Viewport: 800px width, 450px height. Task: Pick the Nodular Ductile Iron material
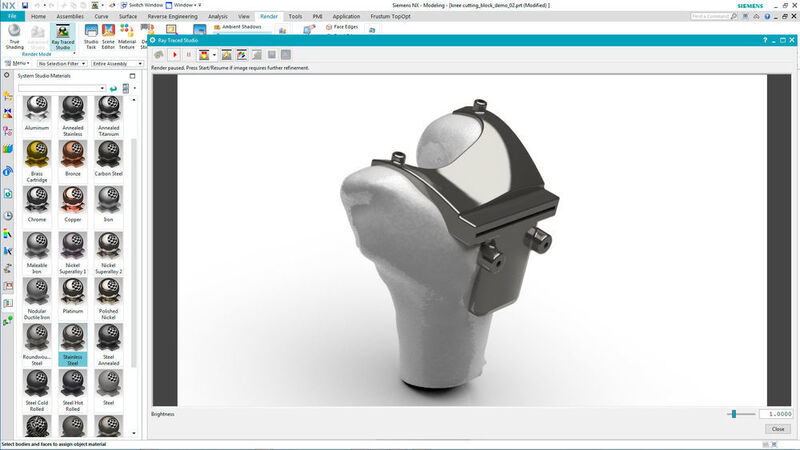37,299
